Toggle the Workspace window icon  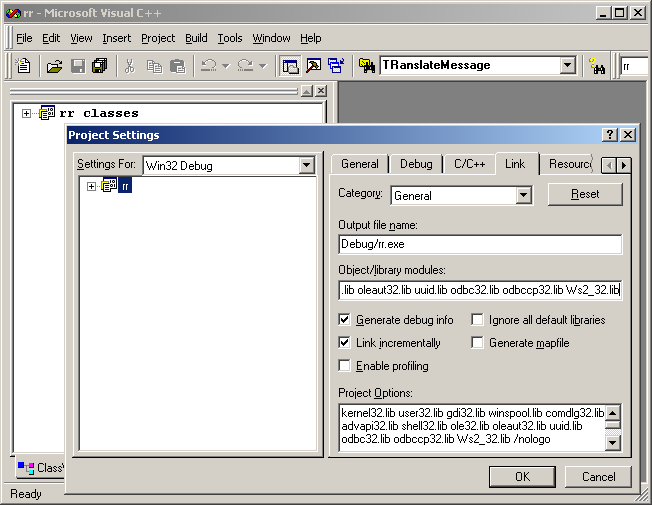(x=290, y=66)
